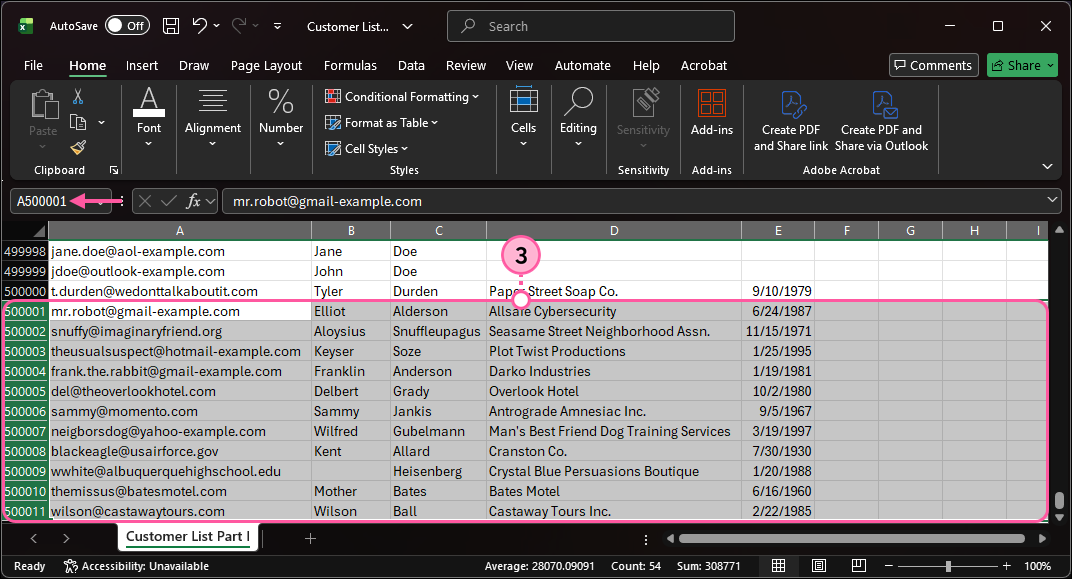The width and height of the screenshot is (1072, 579).
Task: Click the Comments button
Action: point(933,65)
